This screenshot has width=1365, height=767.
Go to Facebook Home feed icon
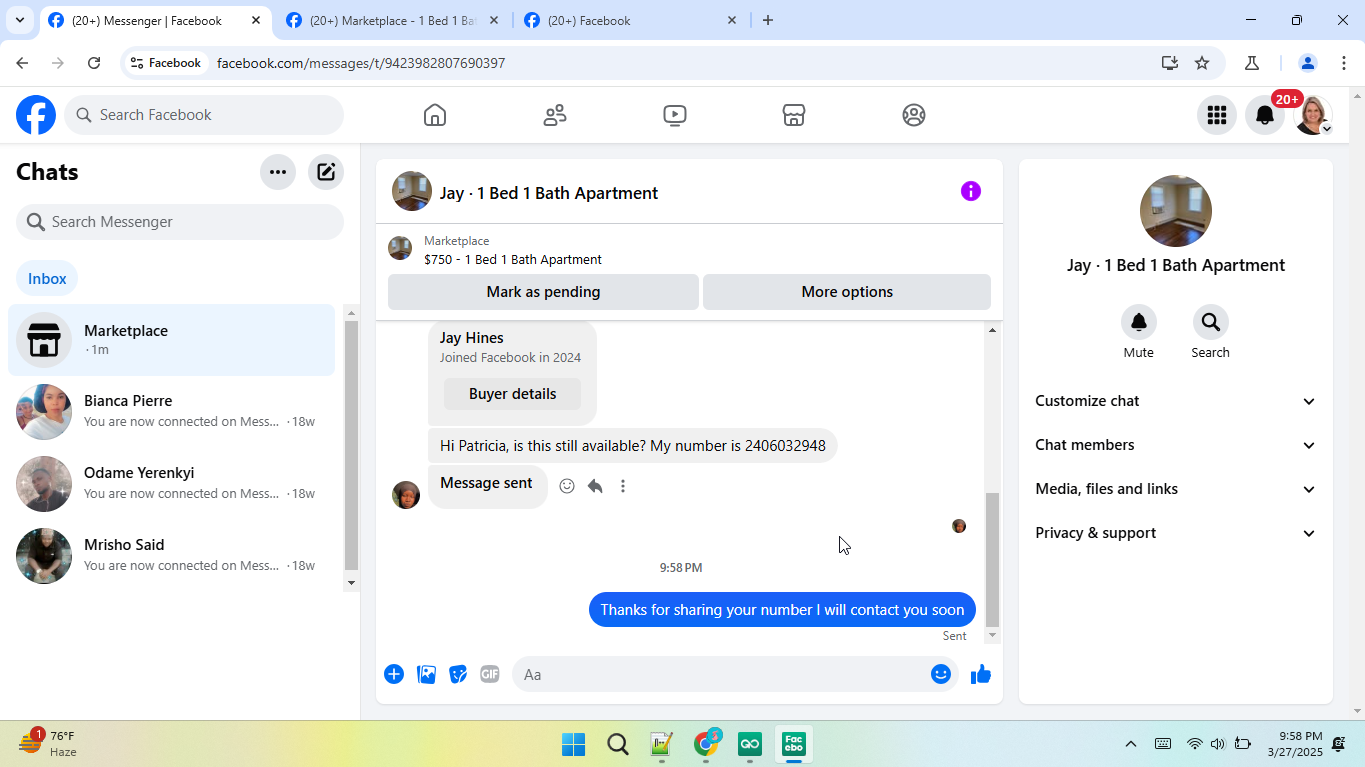pos(435,115)
